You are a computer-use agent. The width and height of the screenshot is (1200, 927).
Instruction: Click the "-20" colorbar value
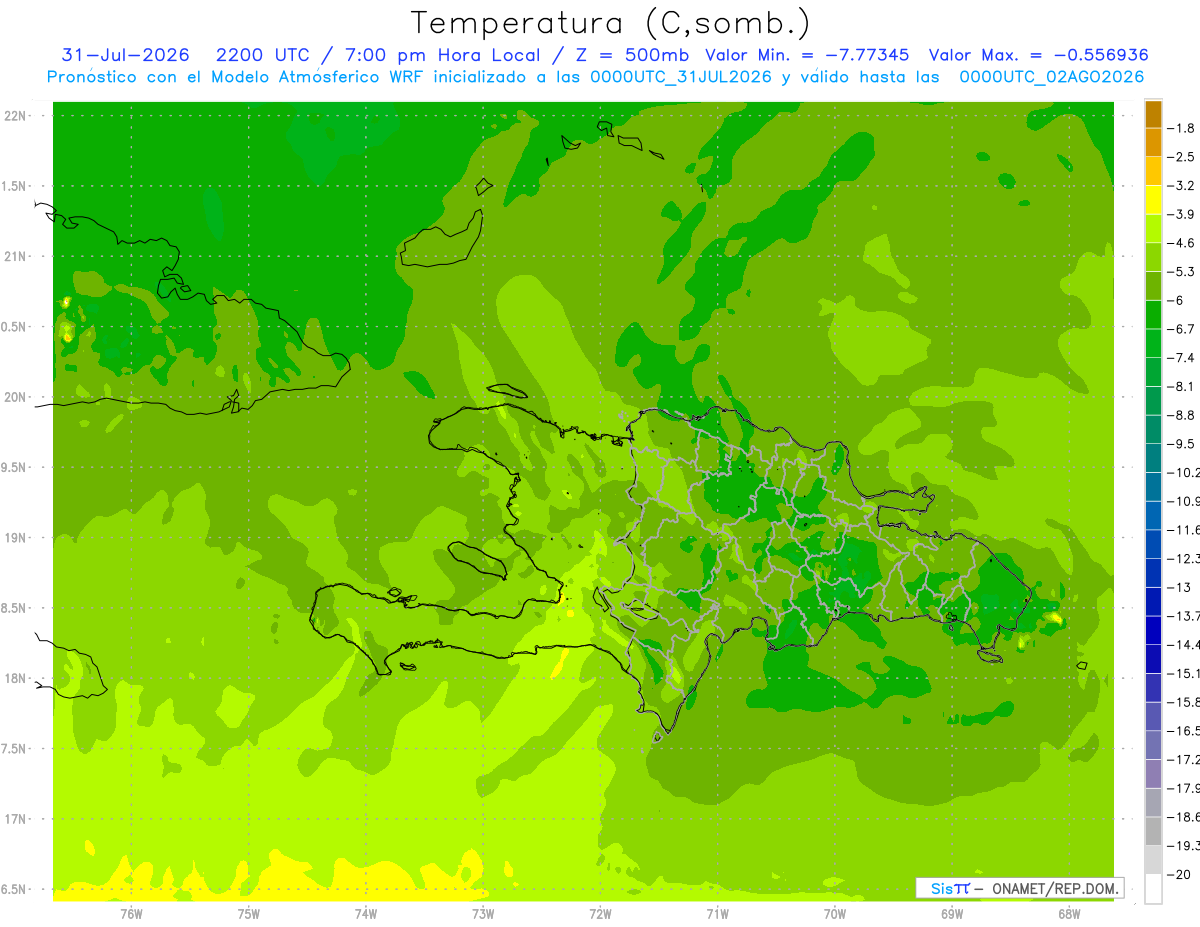1180,875
